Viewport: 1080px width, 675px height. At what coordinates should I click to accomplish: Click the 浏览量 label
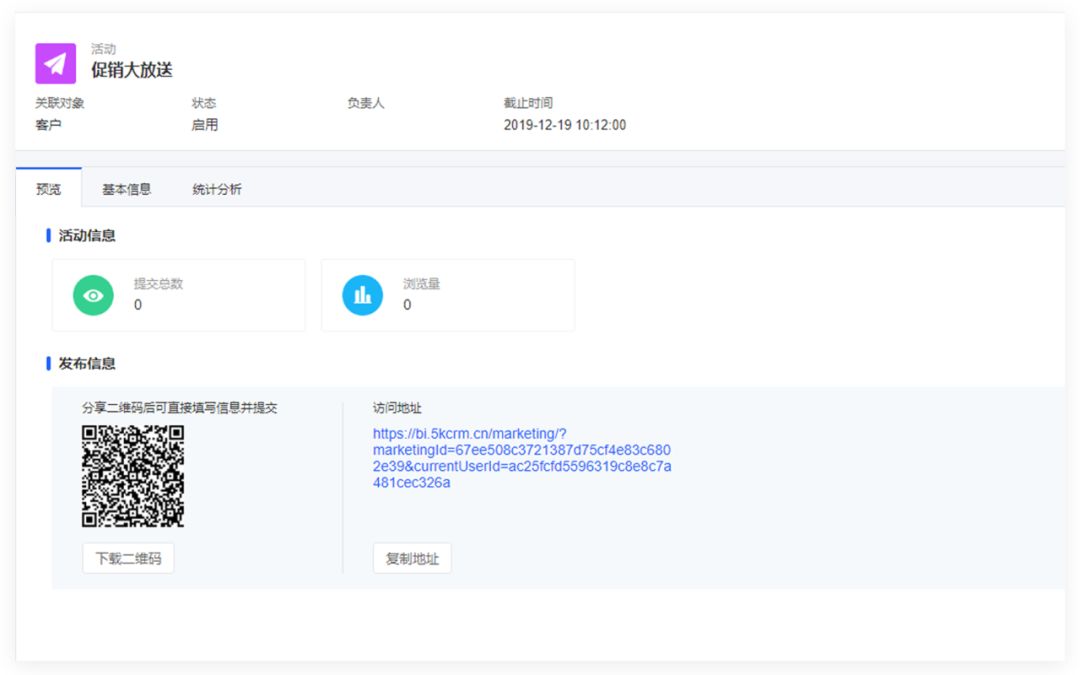click(x=422, y=284)
